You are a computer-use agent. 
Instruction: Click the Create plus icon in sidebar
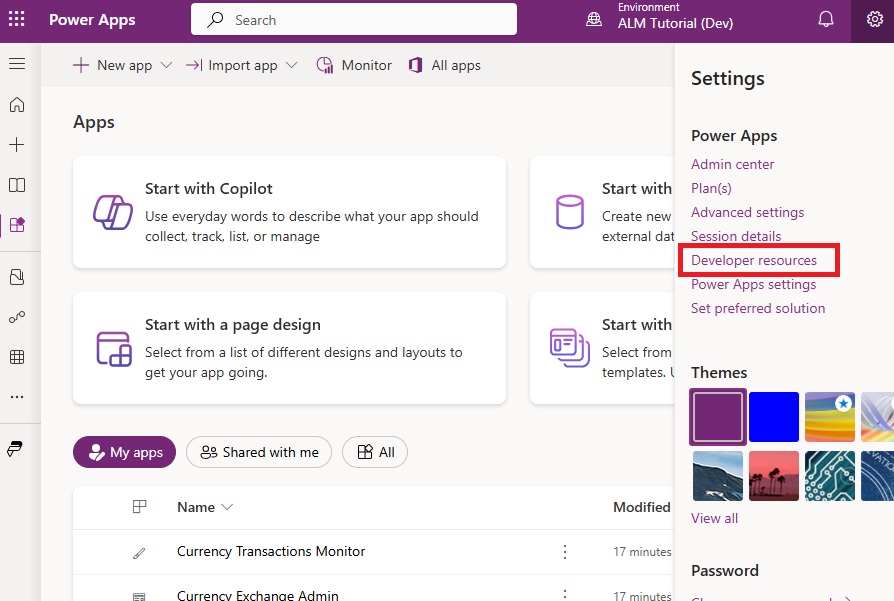click(x=17, y=144)
